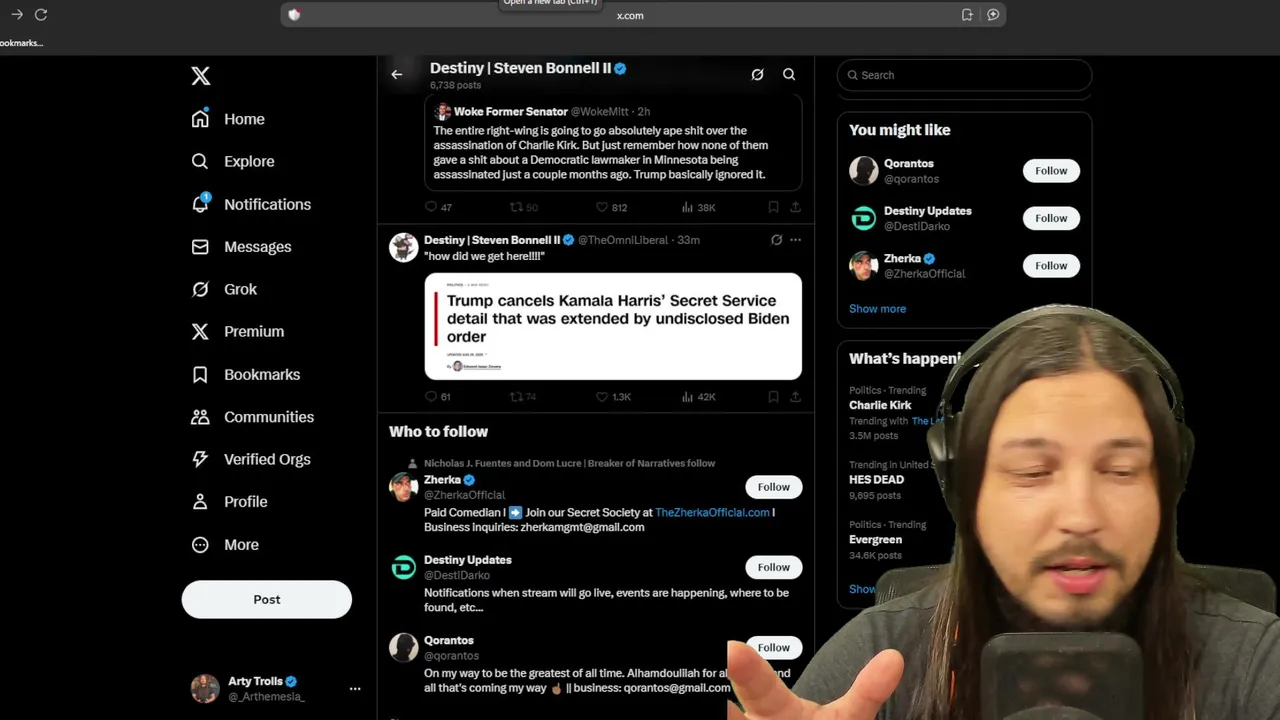This screenshot has width=1280, height=720.
Task: Click the Notifications bell icon
Action: 200,204
